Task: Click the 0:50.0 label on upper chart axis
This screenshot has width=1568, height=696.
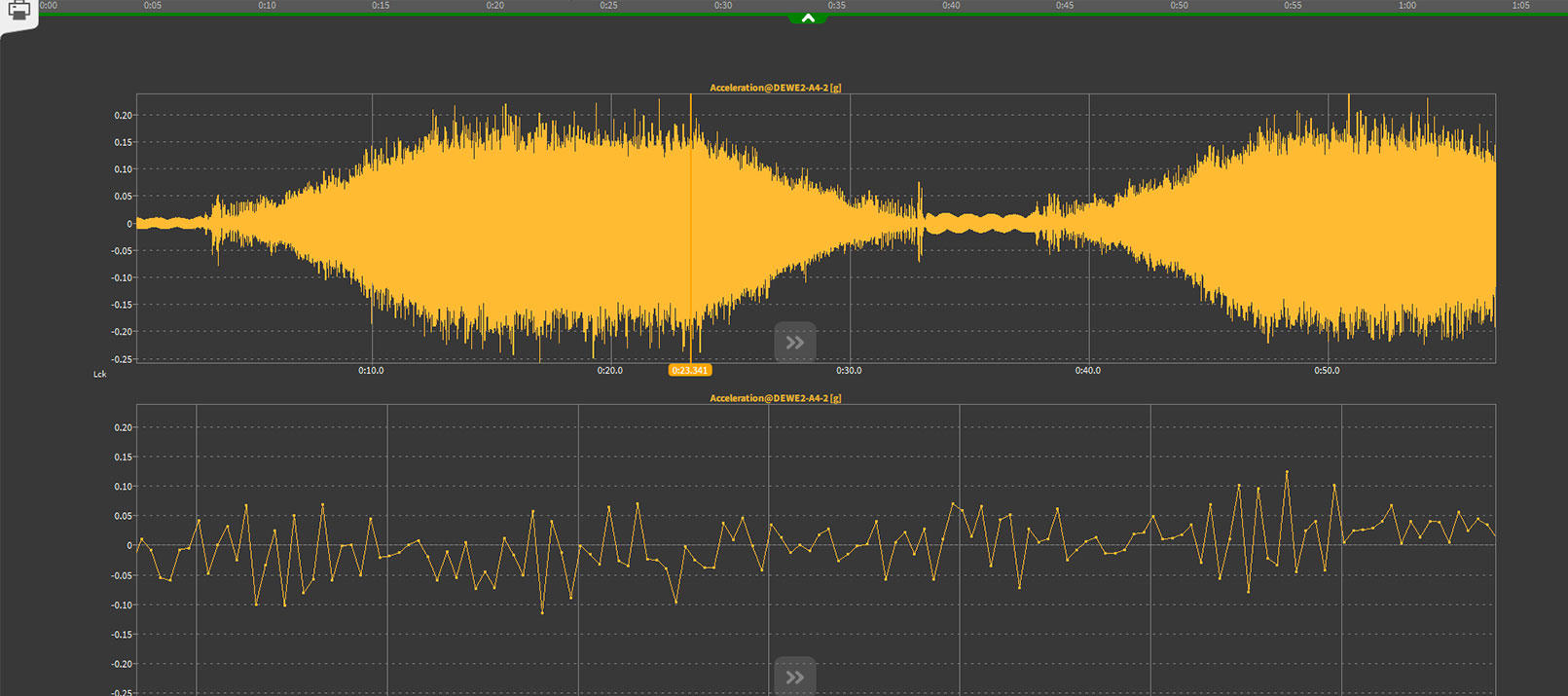Action: 1327,371
